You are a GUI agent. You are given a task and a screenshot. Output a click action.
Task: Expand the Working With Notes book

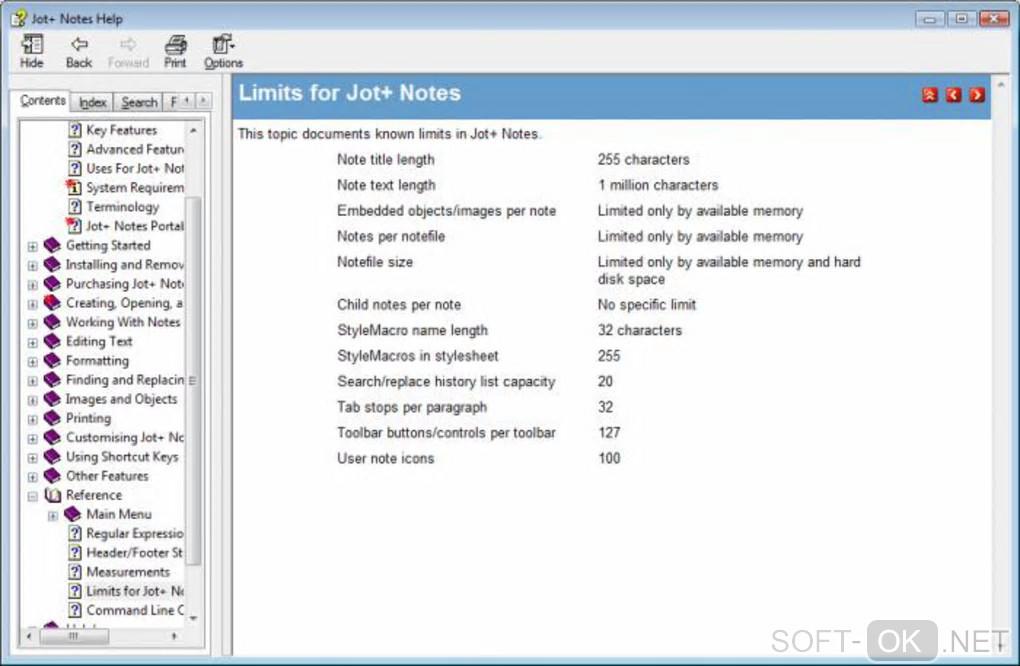click(33, 323)
